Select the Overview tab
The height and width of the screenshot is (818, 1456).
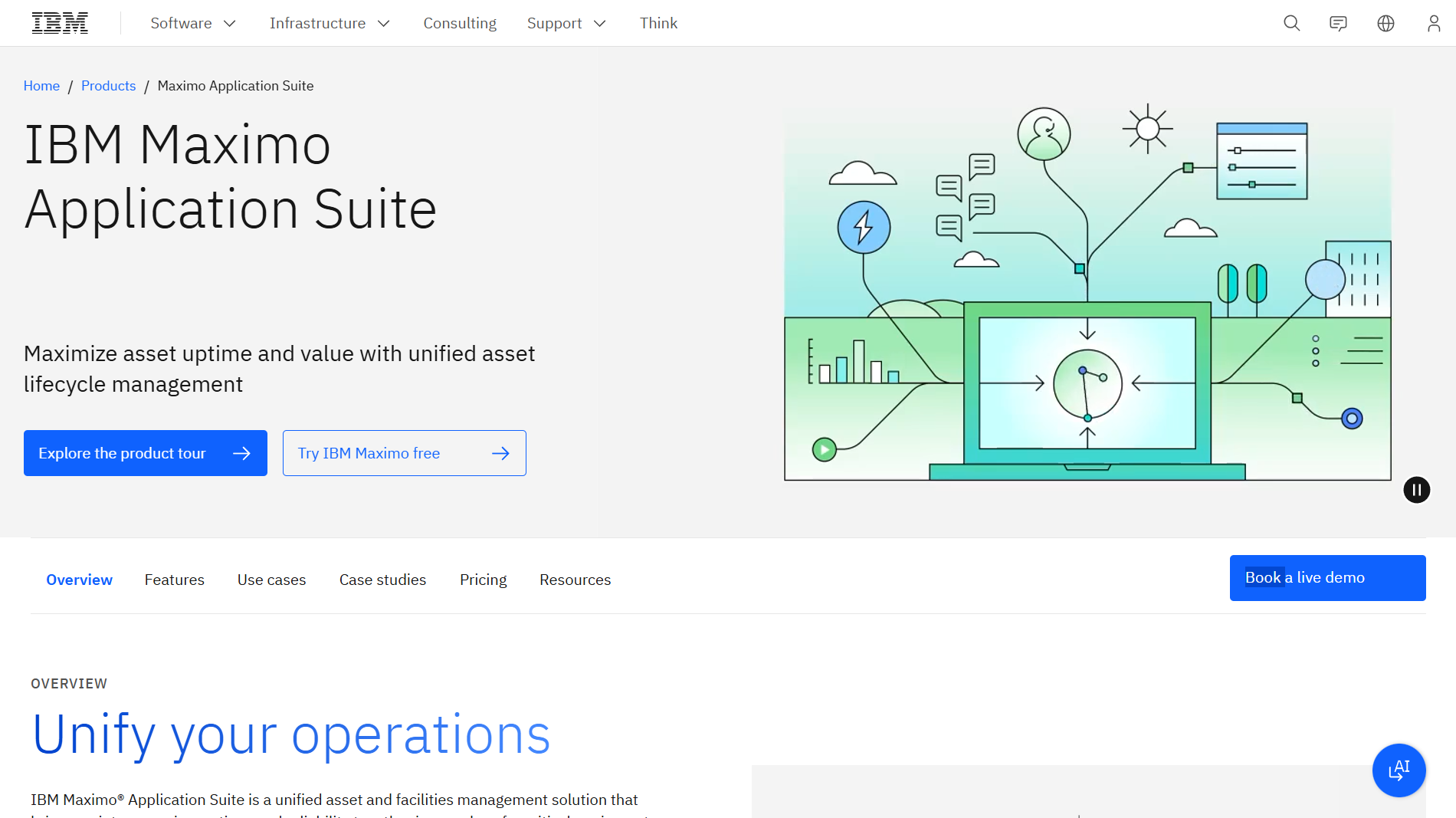(x=79, y=580)
